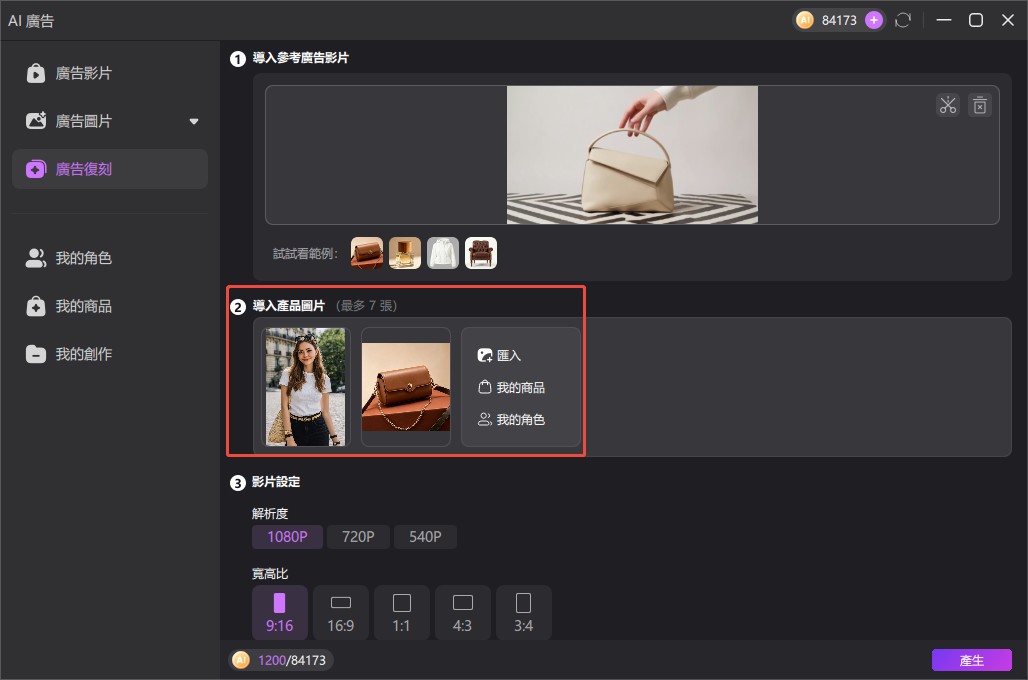Viewport: 1028px width, 680px height.
Task: Set resolution to 720P
Action: coord(358,536)
